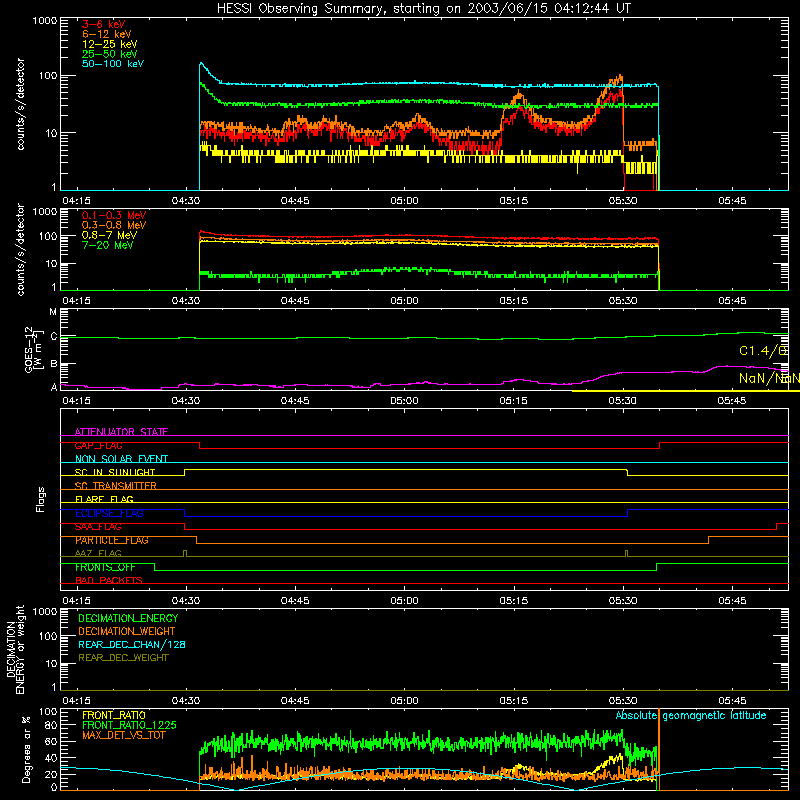Click the yellow C1.4 flare class annotation

click(x=763, y=351)
